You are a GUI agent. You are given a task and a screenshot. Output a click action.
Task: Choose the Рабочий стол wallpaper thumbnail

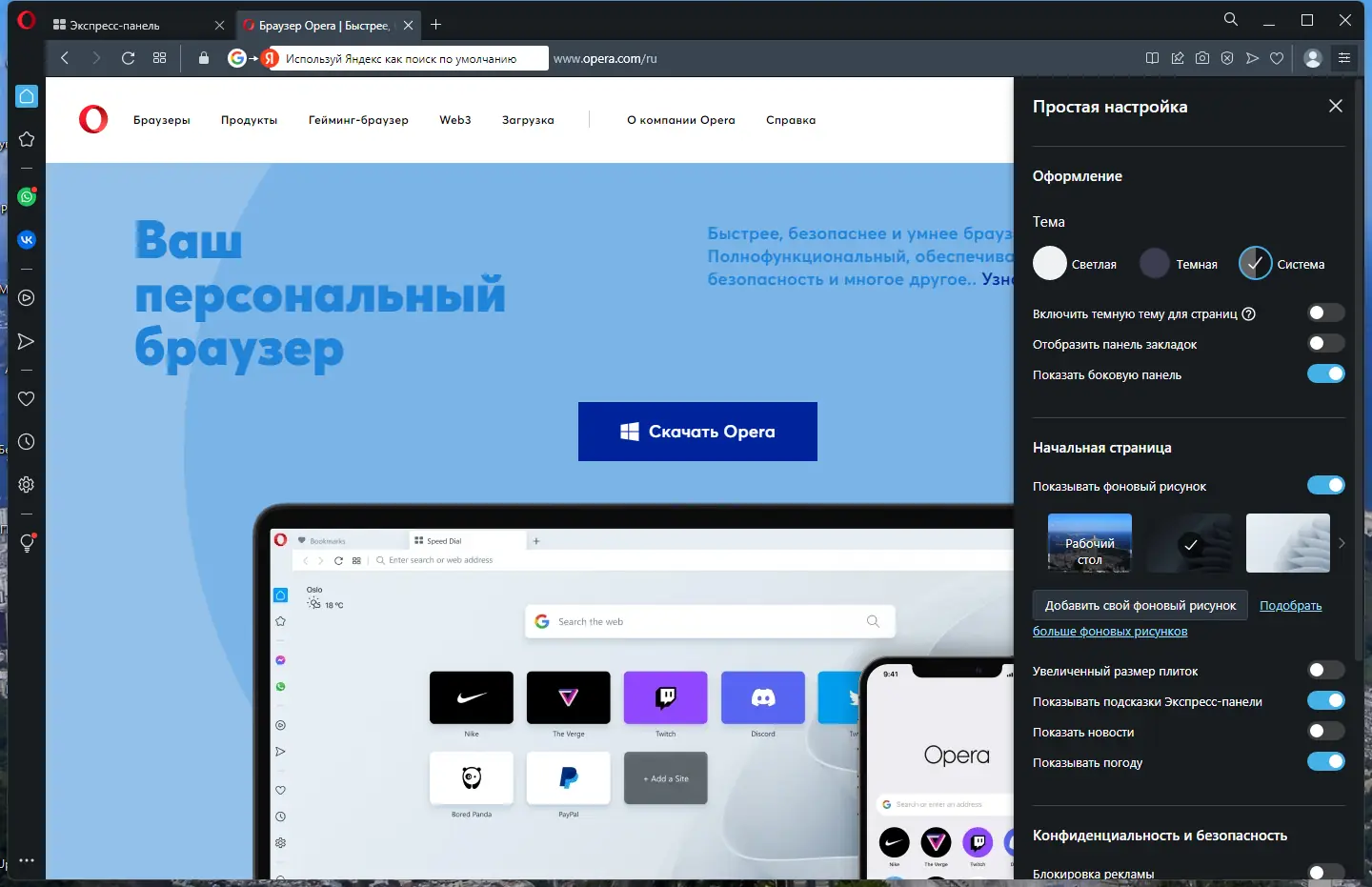pos(1089,543)
